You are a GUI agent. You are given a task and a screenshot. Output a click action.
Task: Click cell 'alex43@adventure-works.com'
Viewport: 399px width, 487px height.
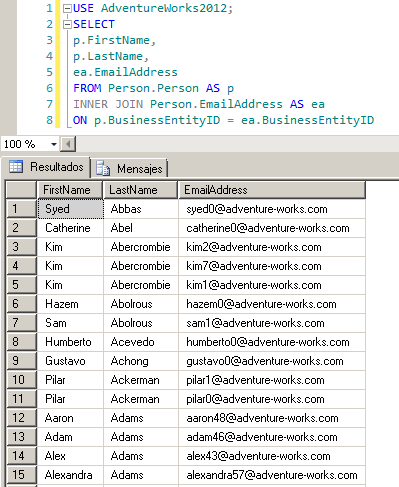tap(272, 456)
